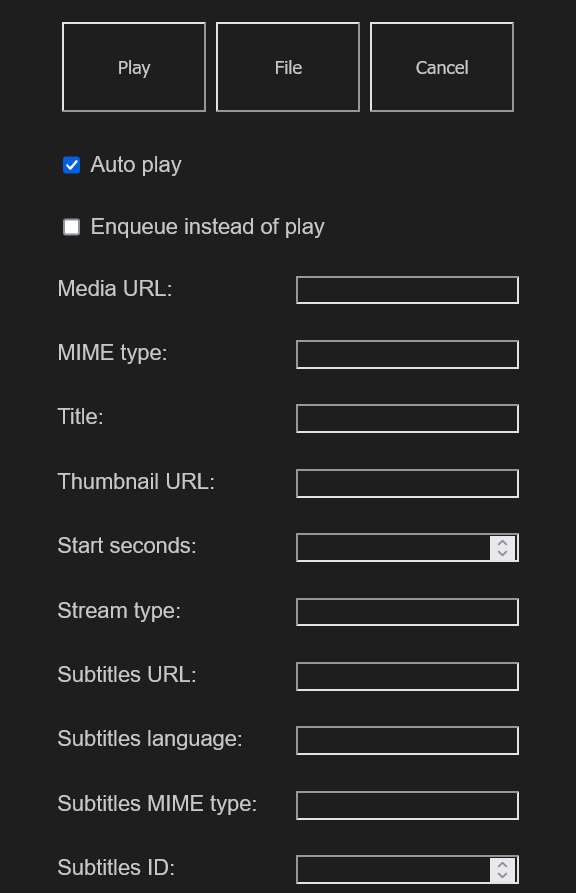Decrement Subtitles ID using down arrow
Viewport: 576px width, 893px height.
tap(503, 875)
